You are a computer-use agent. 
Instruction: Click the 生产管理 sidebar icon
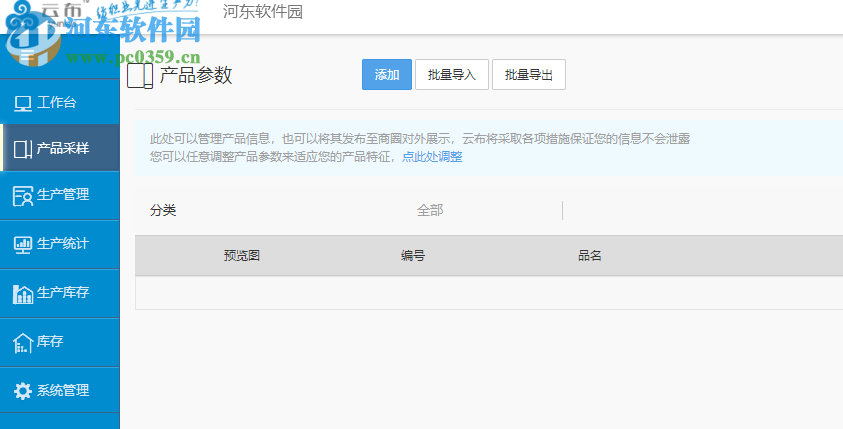pos(23,196)
